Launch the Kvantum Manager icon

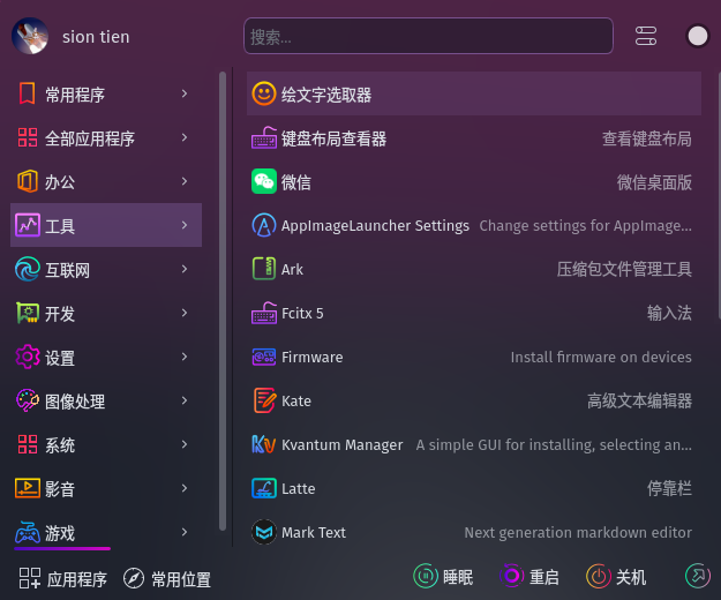264,445
